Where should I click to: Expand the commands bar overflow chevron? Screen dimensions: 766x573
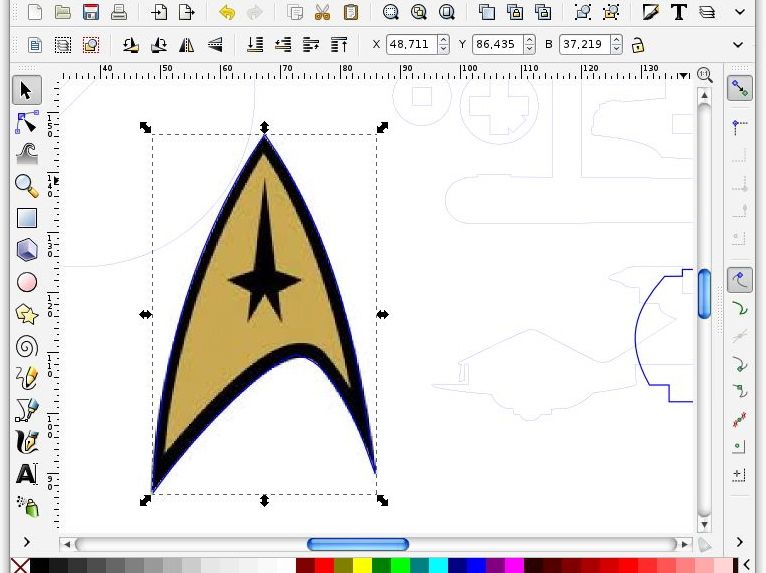(x=740, y=11)
